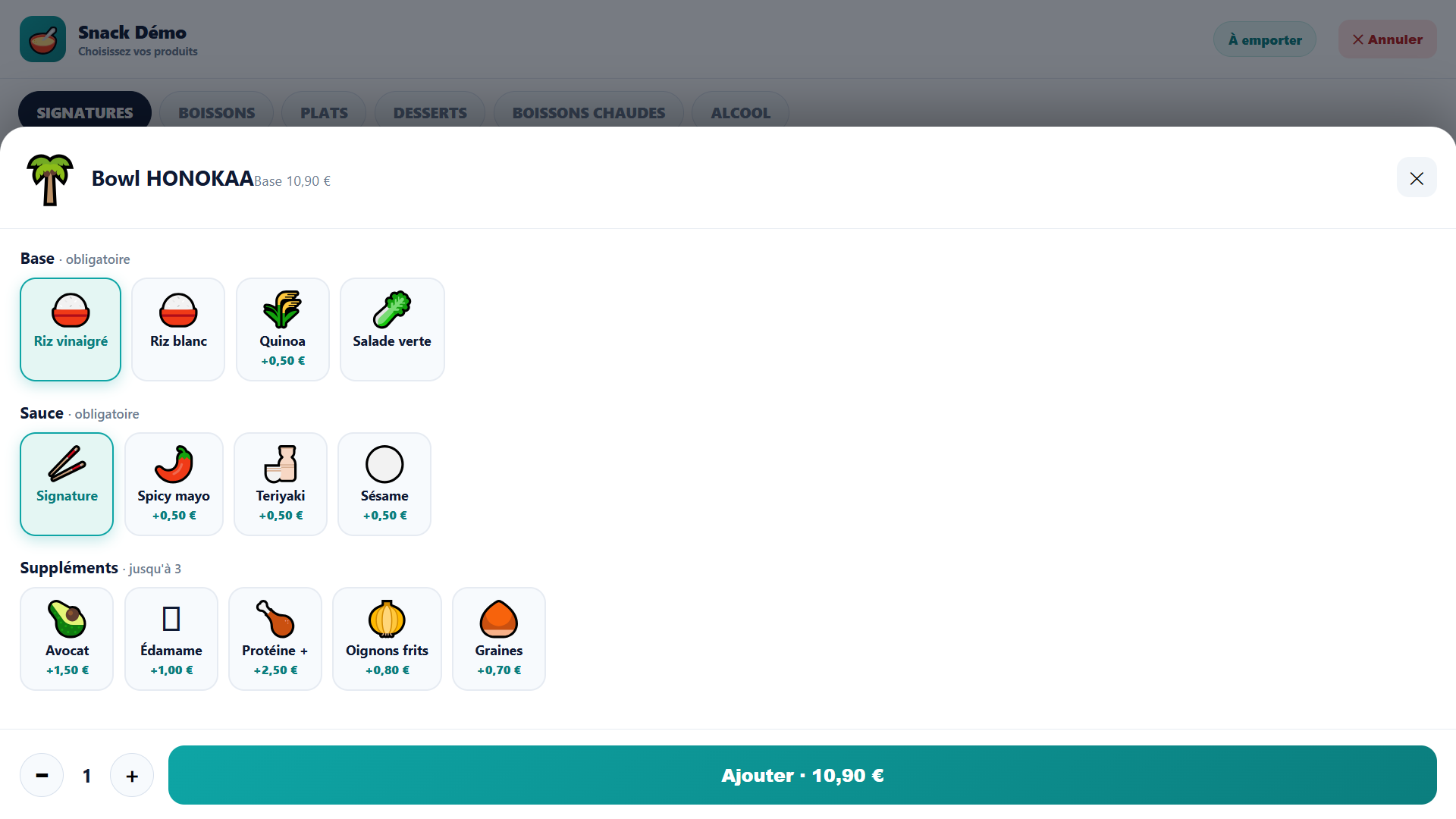Choose Quinoa as the base
This screenshot has height=819, width=1456.
pyautogui.click(x=283, y=329)
